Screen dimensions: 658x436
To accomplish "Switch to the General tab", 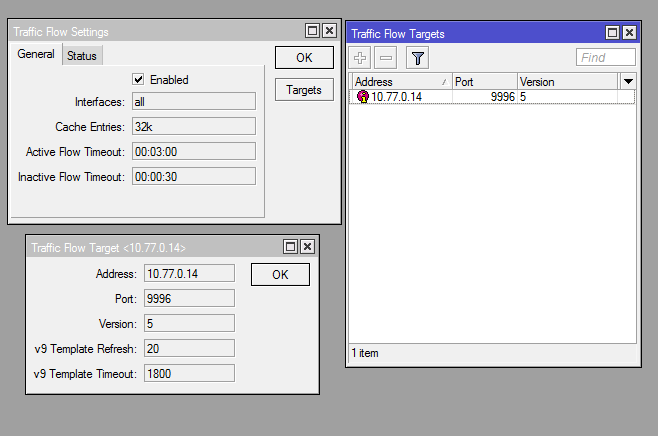I will click(36, 54).
